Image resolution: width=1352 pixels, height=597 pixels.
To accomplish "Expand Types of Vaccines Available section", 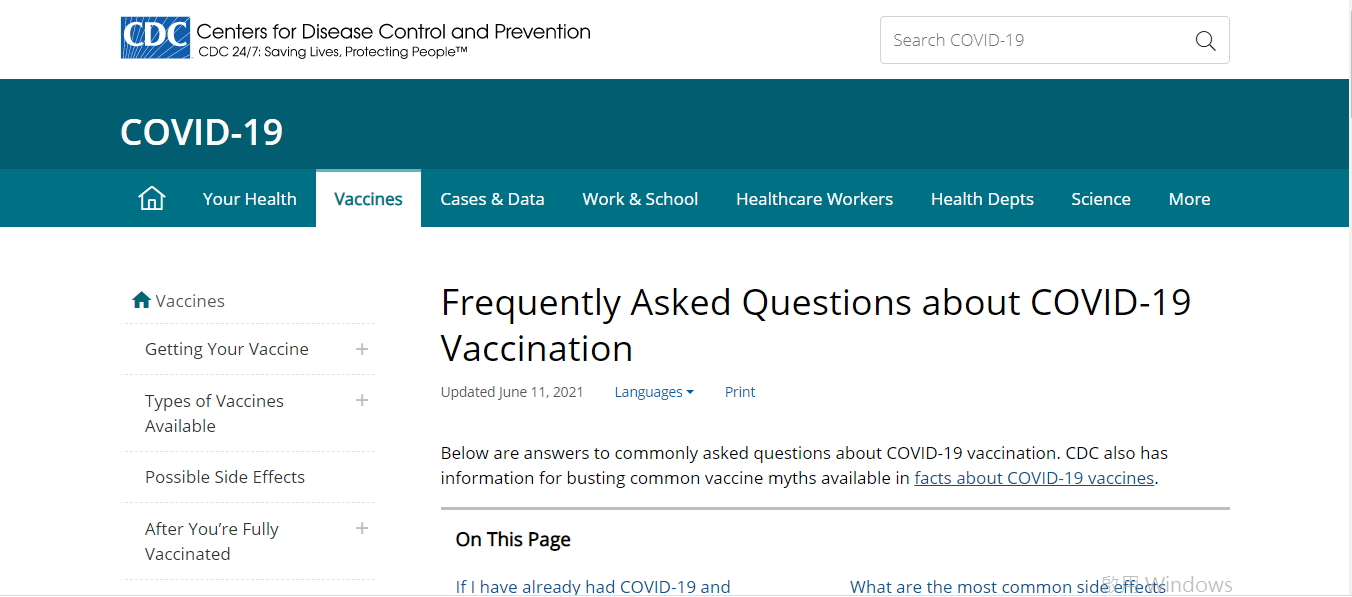I will click(362, 400).
